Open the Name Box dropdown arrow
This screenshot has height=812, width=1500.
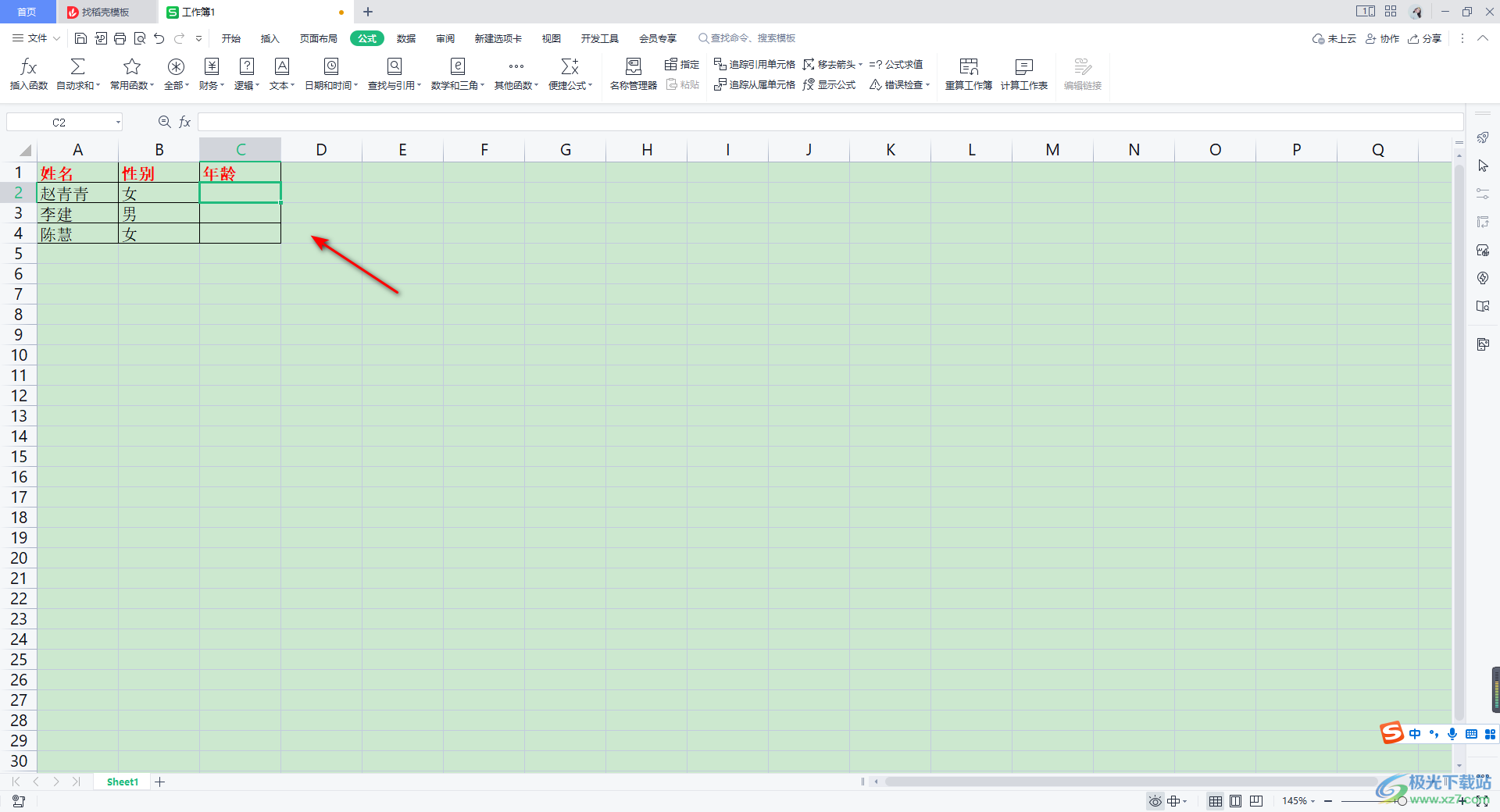(x=118, y=122)
